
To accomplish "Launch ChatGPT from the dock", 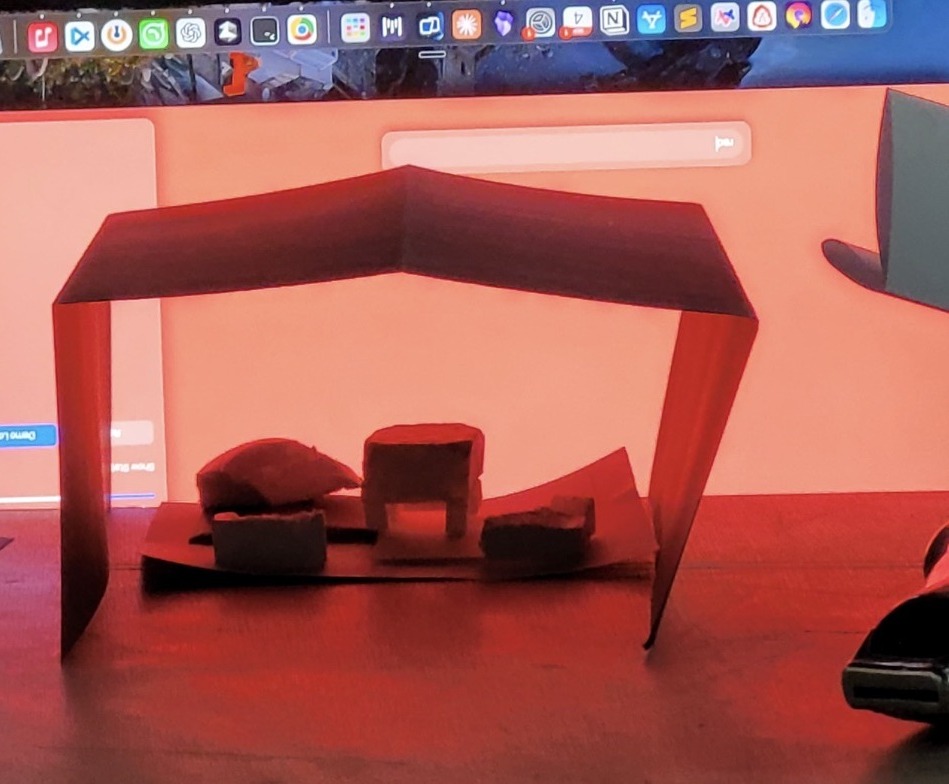I will click(x=191, y=33).
